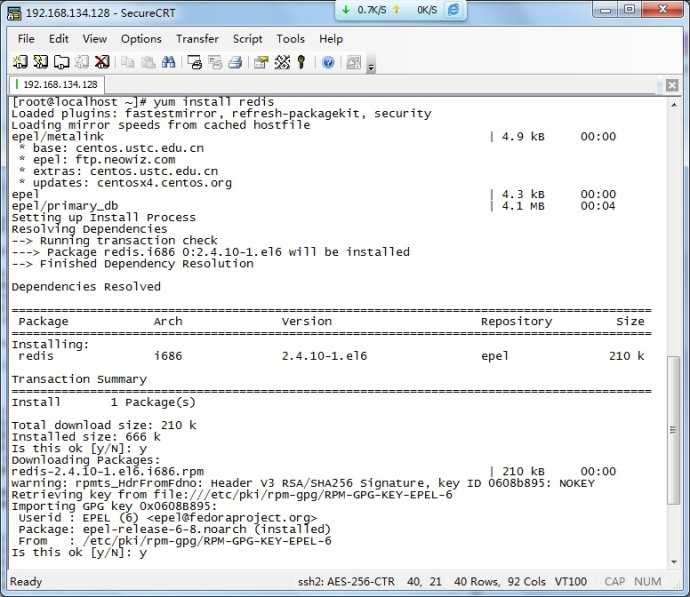This screenshot has height=597, width=690.
Task: Click the terminal scrollbar up arrow
Action: [674, 104]
